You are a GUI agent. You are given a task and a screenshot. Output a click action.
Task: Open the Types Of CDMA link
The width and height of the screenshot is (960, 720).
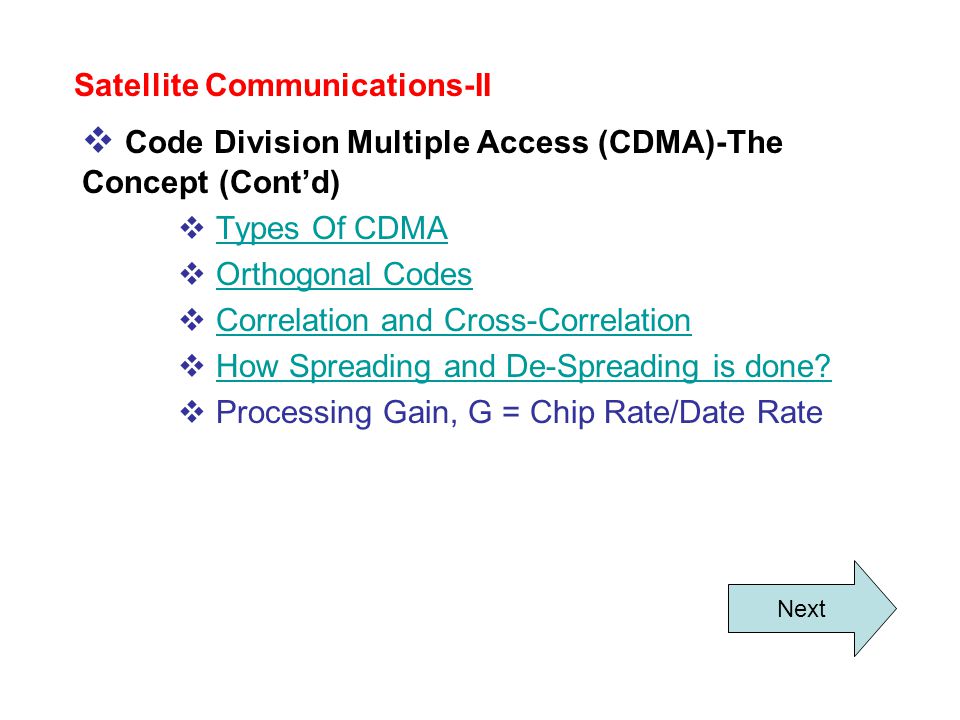(331, 229)
